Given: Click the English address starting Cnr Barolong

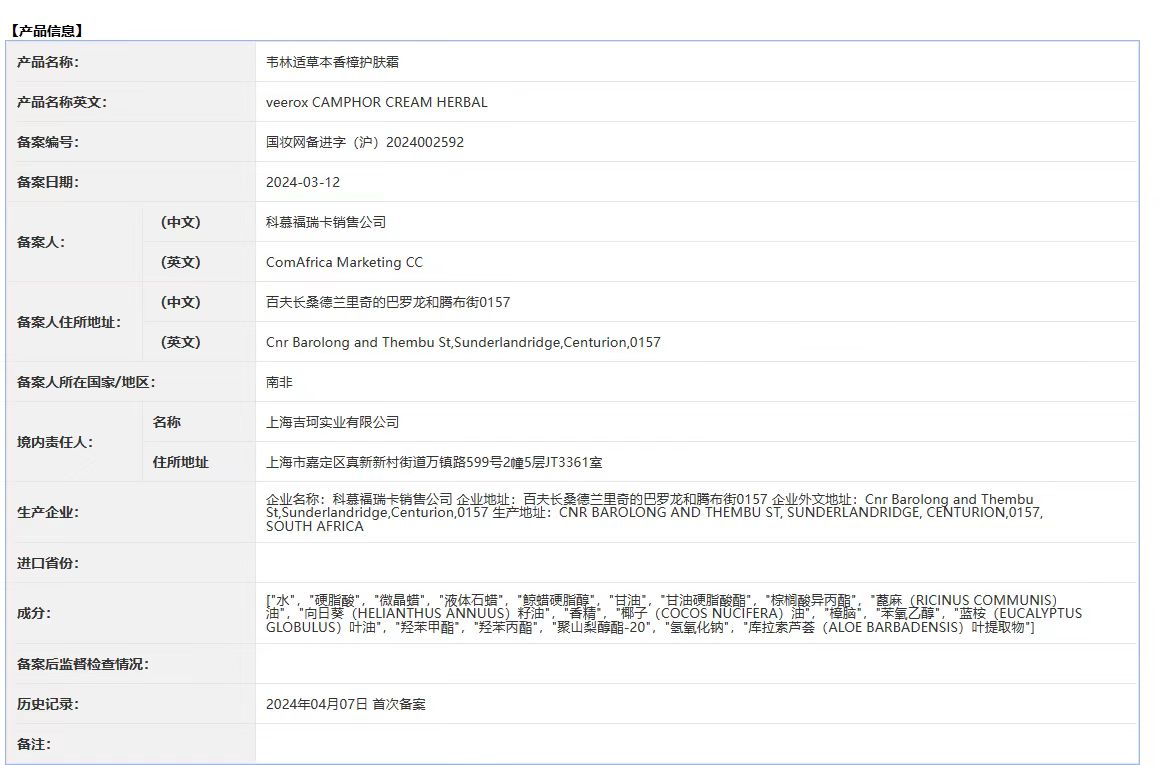Looking at the screenshot, I should pos(463,342).
